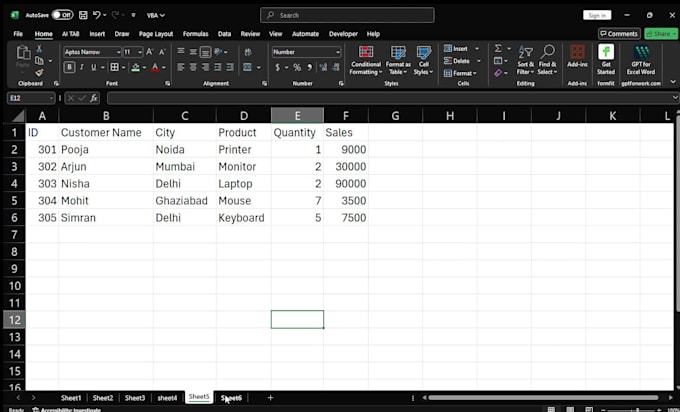Click the Center alignment icon
This screenshot has width=680, height=412.
pos(193,67)
